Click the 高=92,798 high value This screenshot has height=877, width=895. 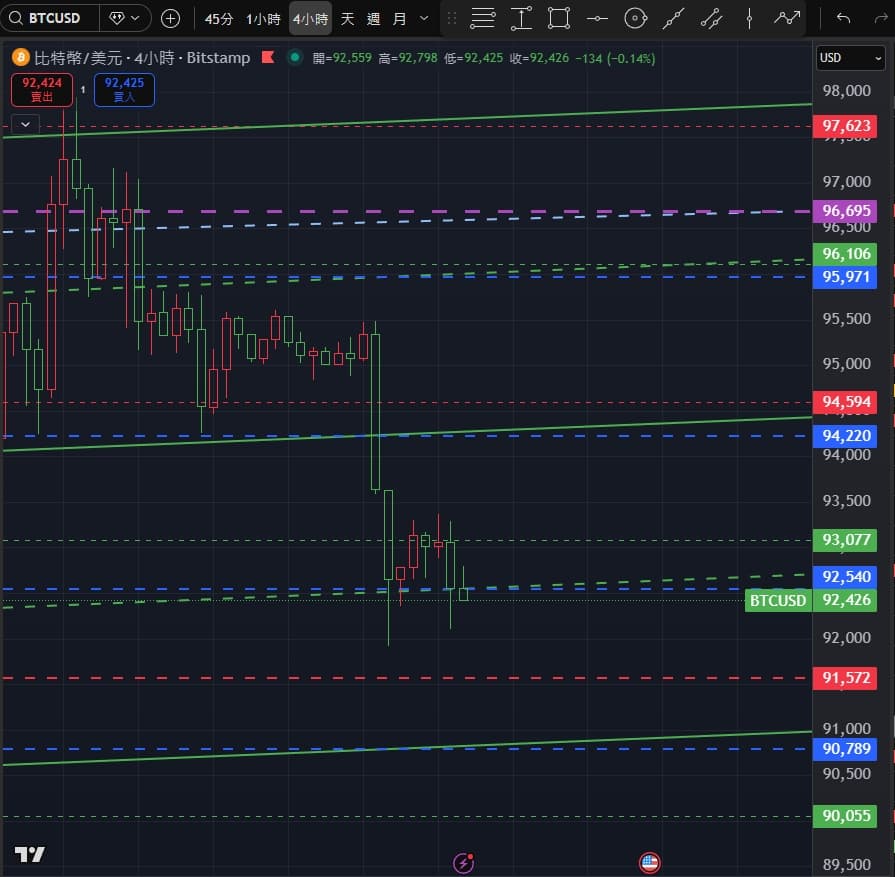408,58
